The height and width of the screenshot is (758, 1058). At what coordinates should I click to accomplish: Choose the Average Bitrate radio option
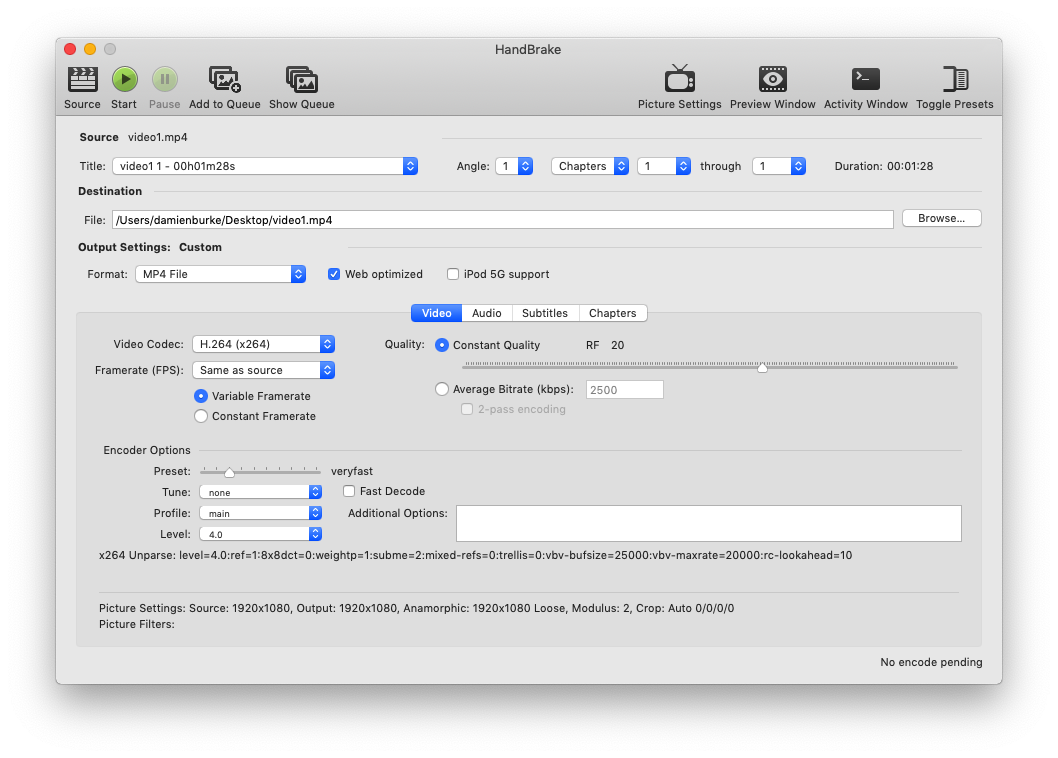[442, 389]
